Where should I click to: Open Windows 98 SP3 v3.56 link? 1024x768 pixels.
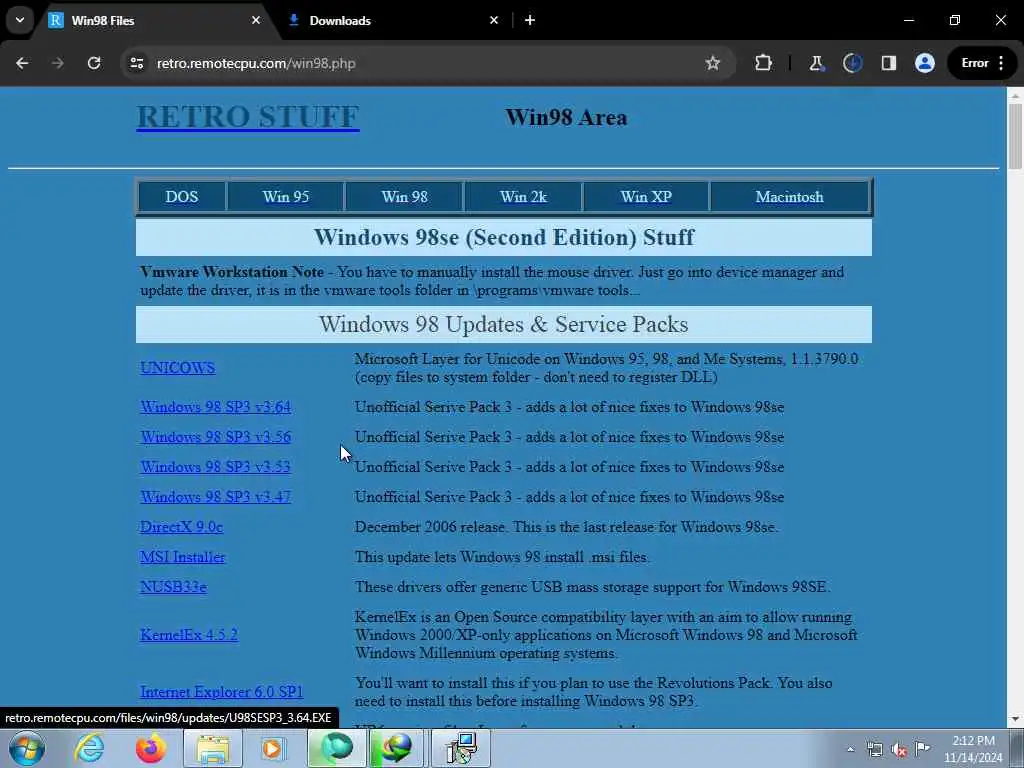click(x=216, y=437)
